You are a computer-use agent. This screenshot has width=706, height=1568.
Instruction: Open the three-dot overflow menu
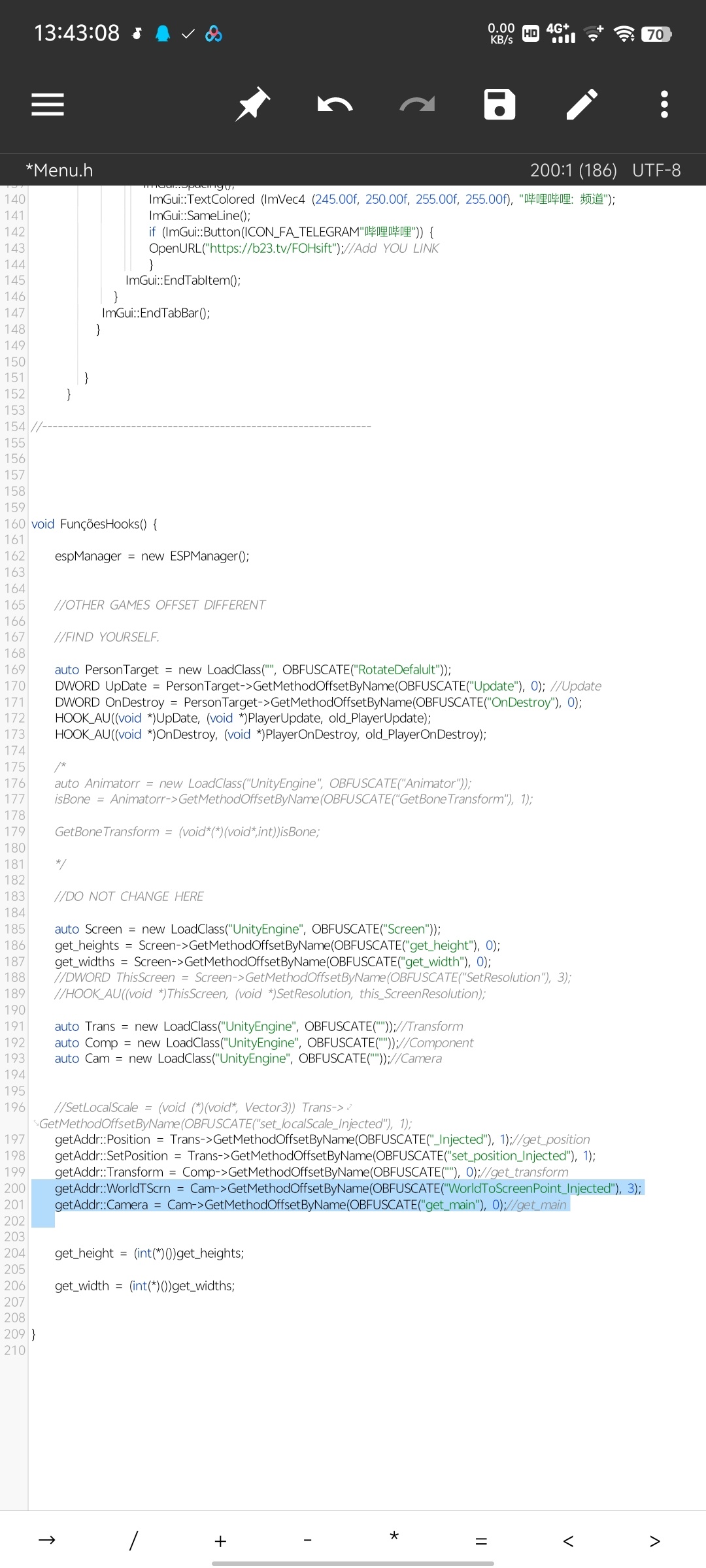664,105
